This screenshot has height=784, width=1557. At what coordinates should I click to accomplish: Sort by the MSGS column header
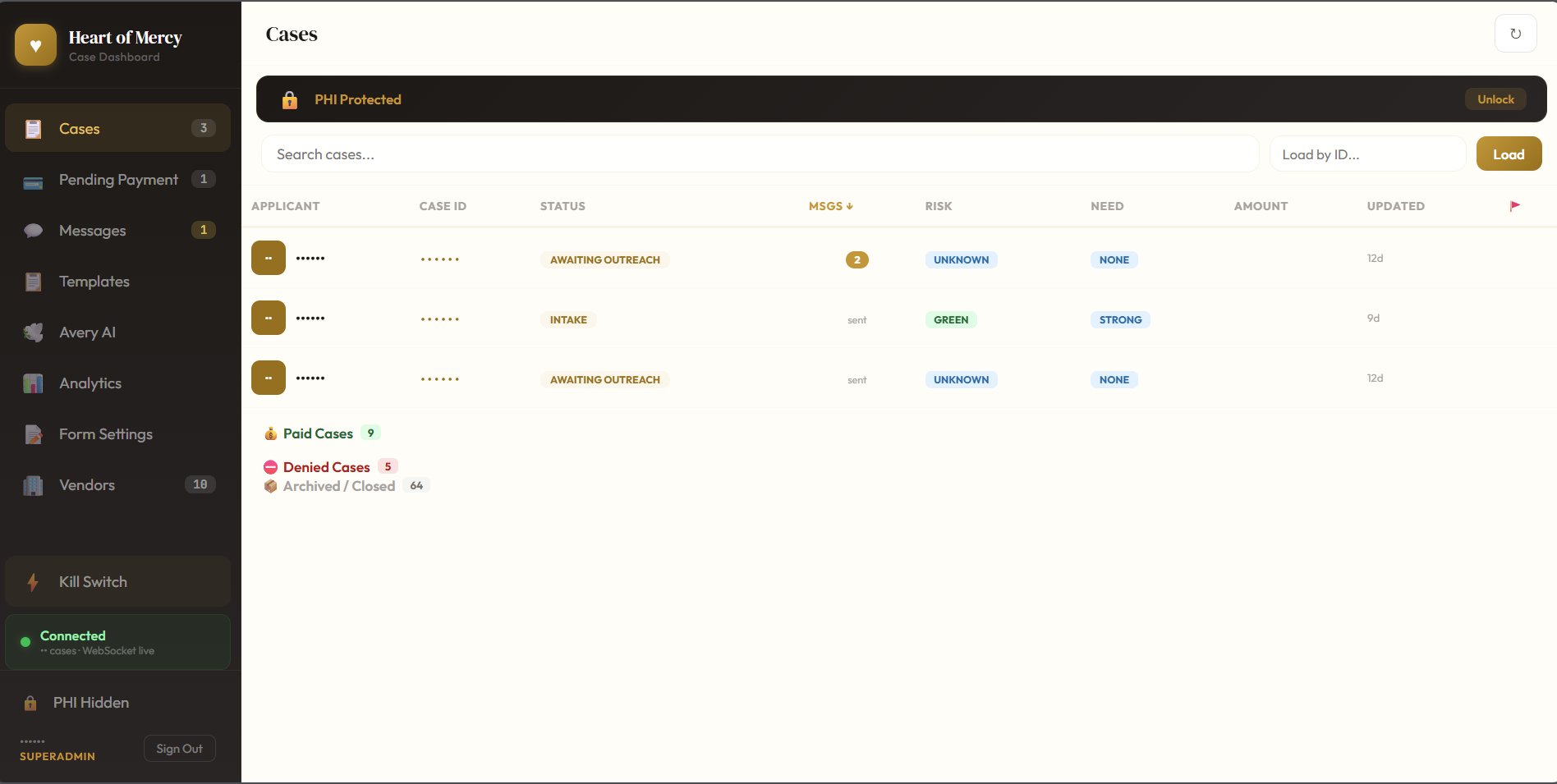point(830,206)
